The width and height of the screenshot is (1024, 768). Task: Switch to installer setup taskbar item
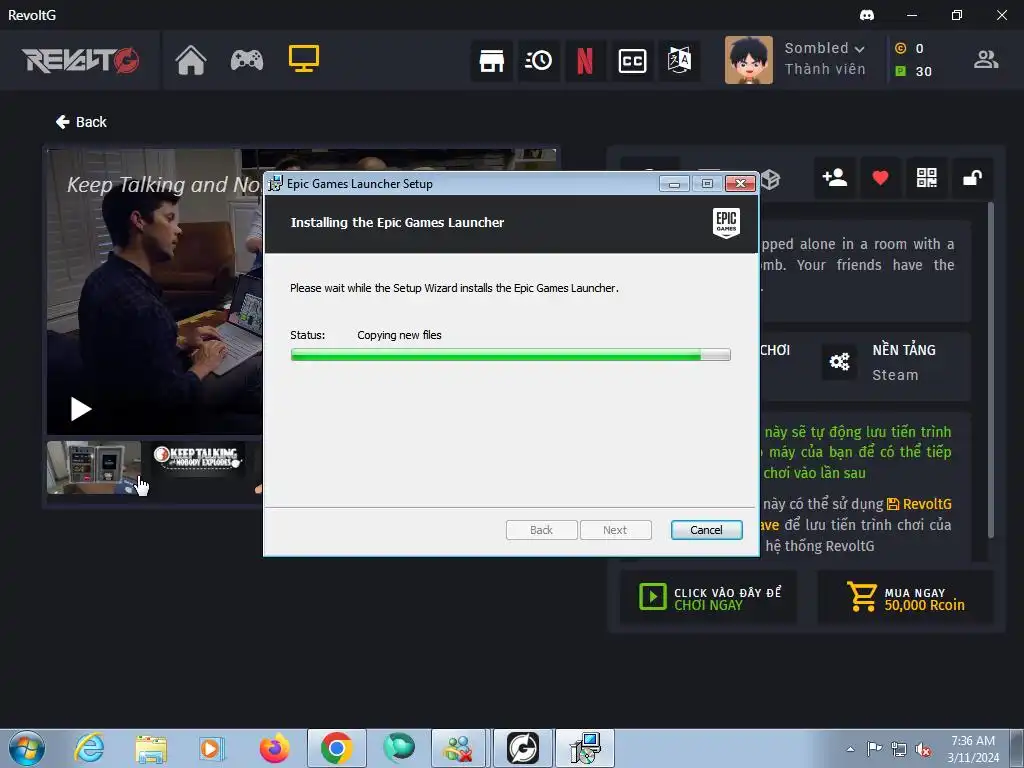(x=584, y=748)
